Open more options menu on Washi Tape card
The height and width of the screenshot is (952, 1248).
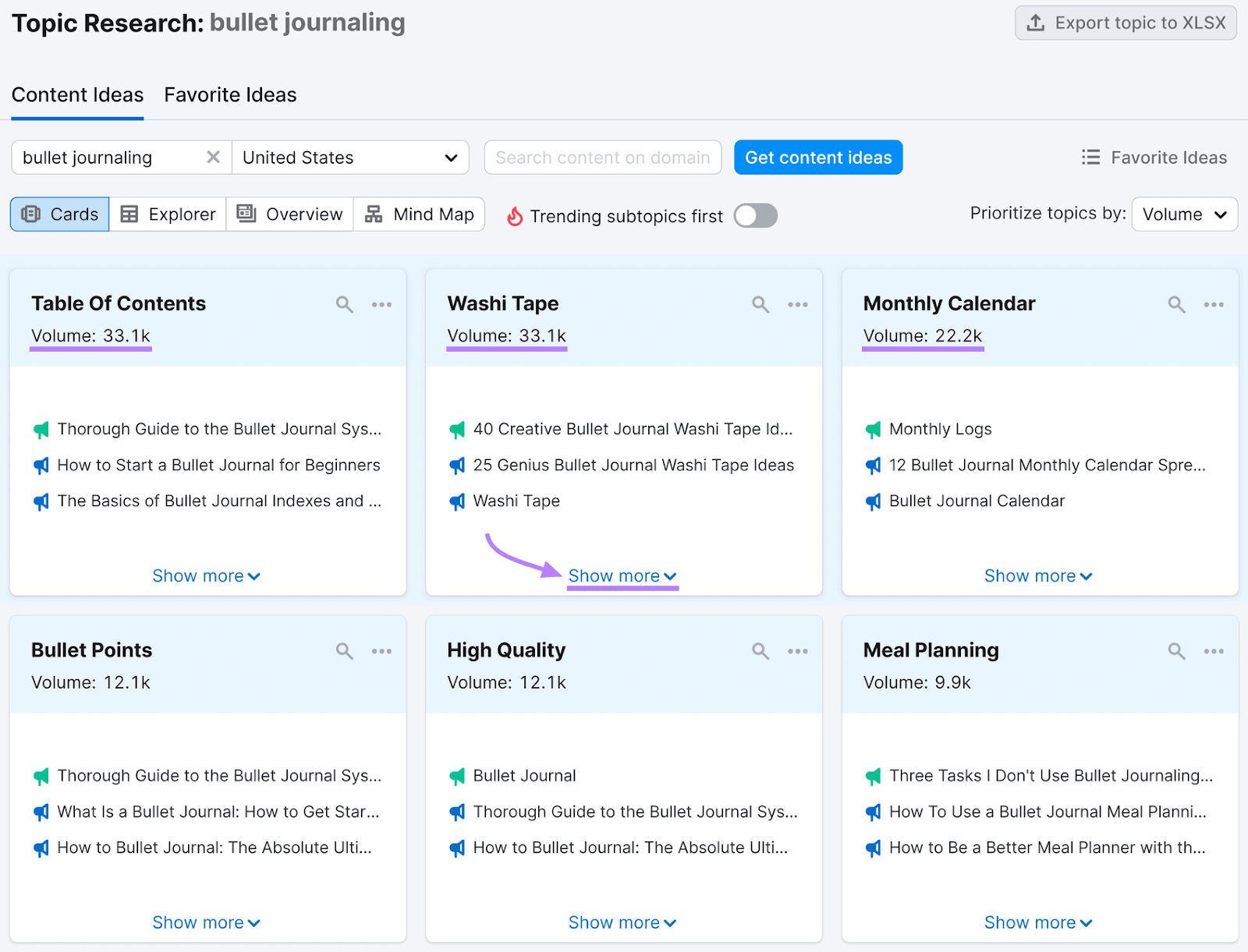tap(797, 305)
